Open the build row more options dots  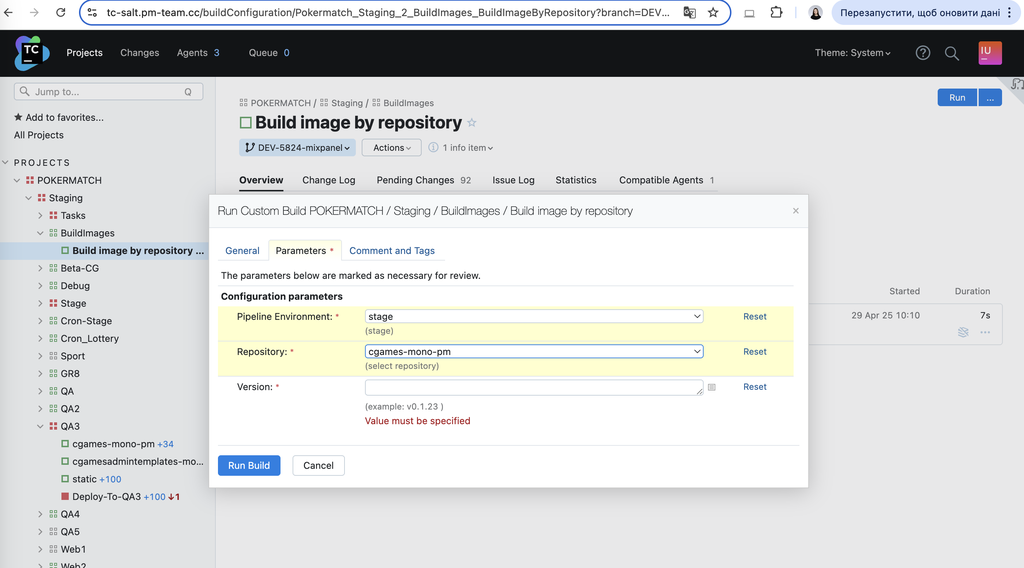click(x=985, y=332)
